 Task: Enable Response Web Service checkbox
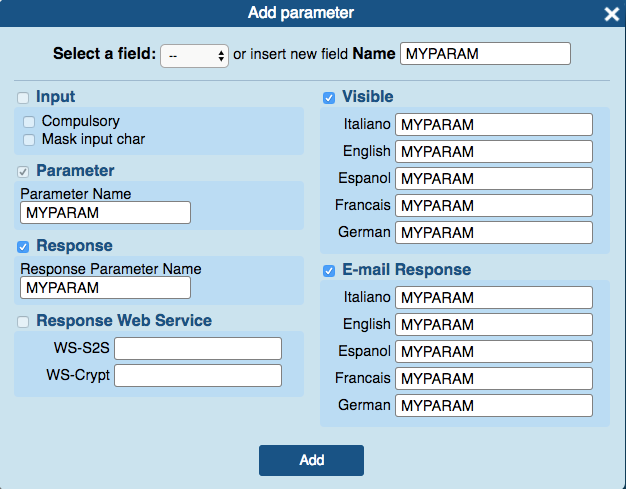[x=23, y=322]
